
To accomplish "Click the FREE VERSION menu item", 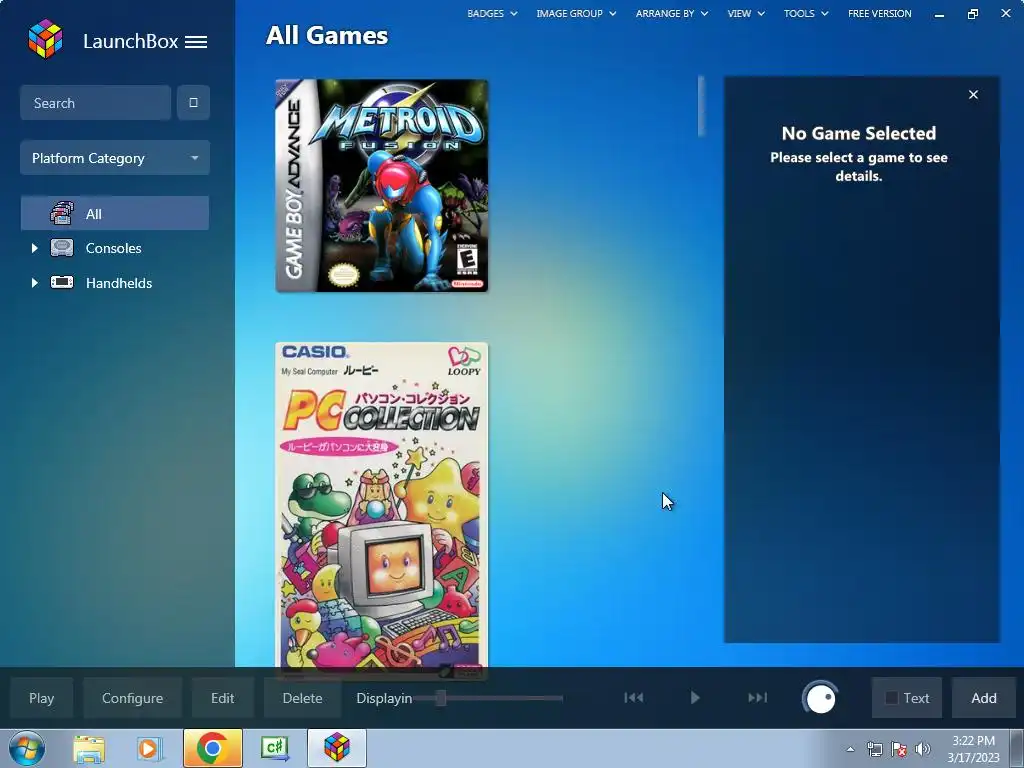I will (x=880, y=13).
